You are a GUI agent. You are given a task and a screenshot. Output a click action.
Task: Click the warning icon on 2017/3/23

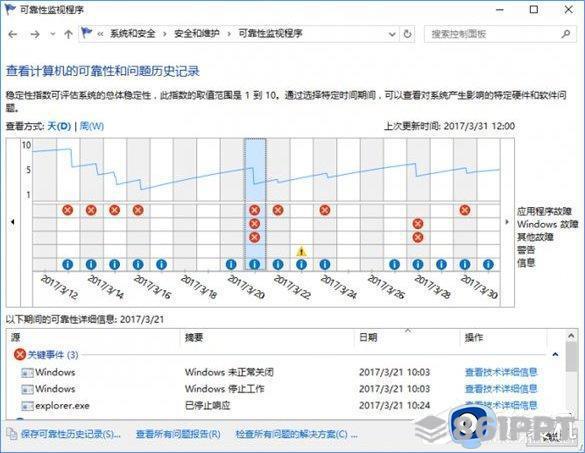[301, 251]
